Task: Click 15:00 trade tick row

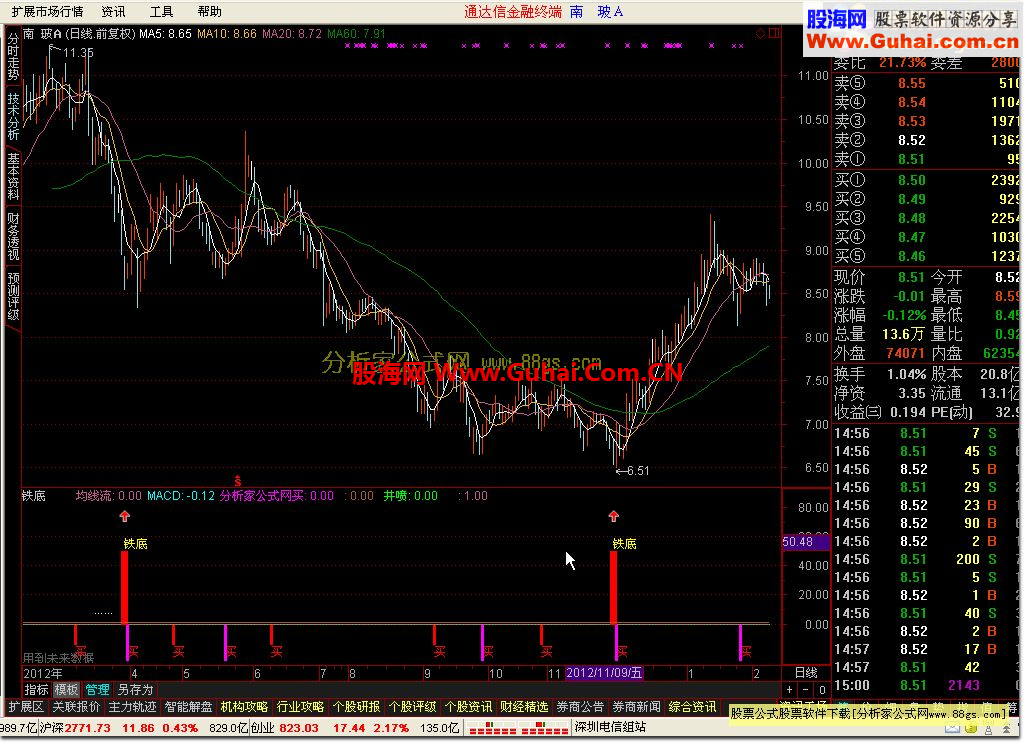Action: pyautogui.click(x=926, y=685)
